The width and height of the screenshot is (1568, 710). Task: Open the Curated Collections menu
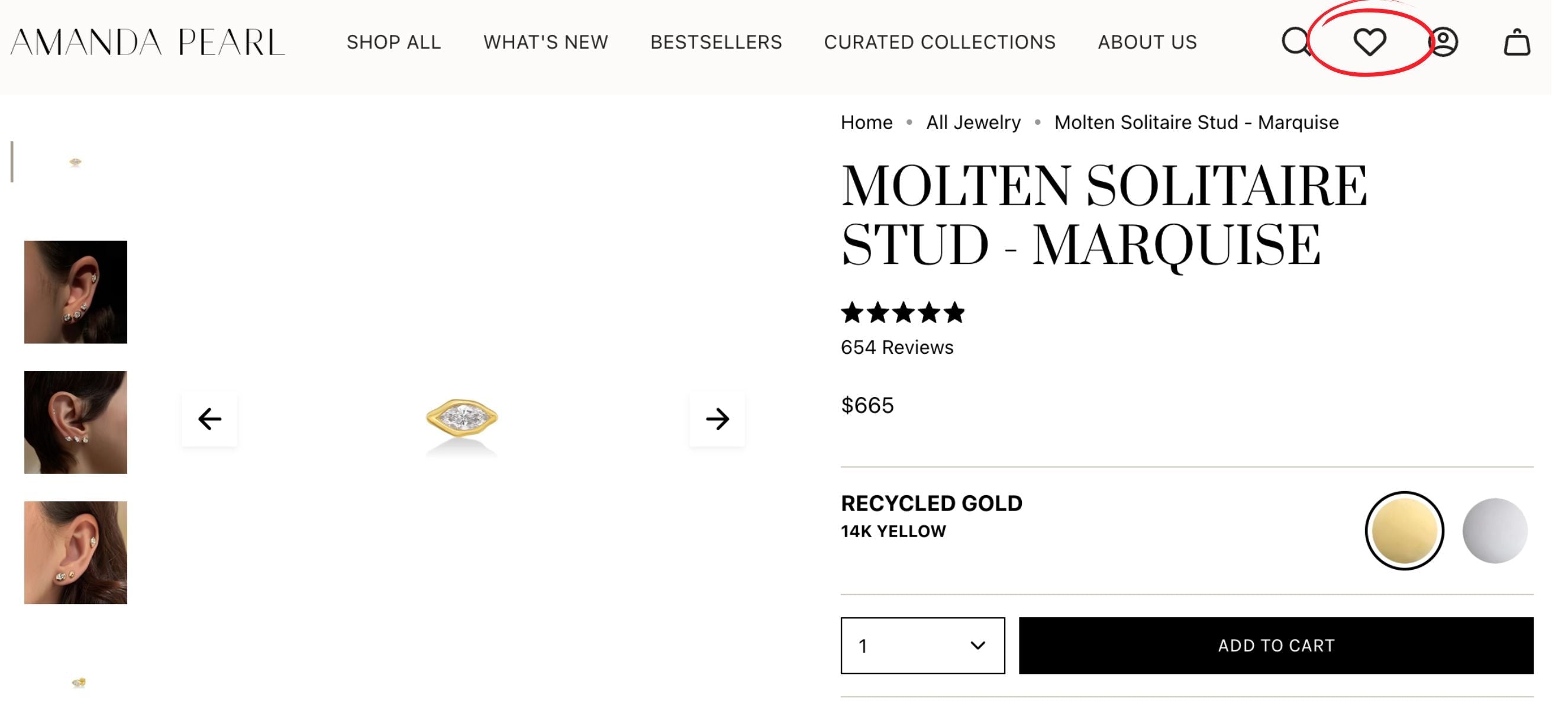coord(939,42)
